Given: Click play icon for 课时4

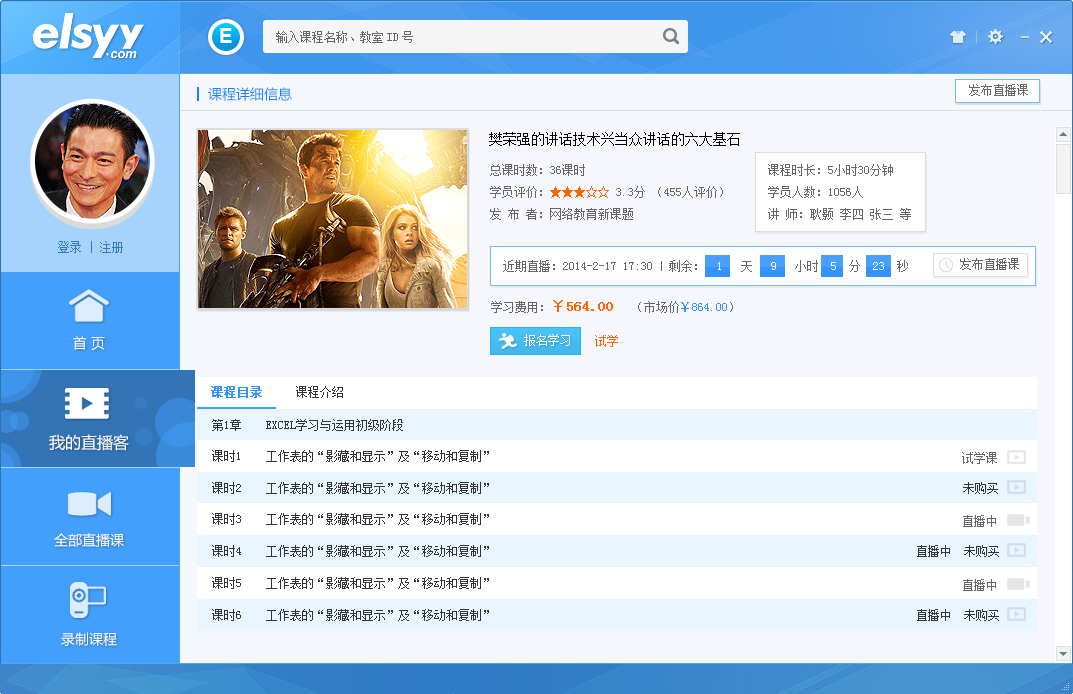Looking at the screenshot, I should click(x=1016, y=550).
